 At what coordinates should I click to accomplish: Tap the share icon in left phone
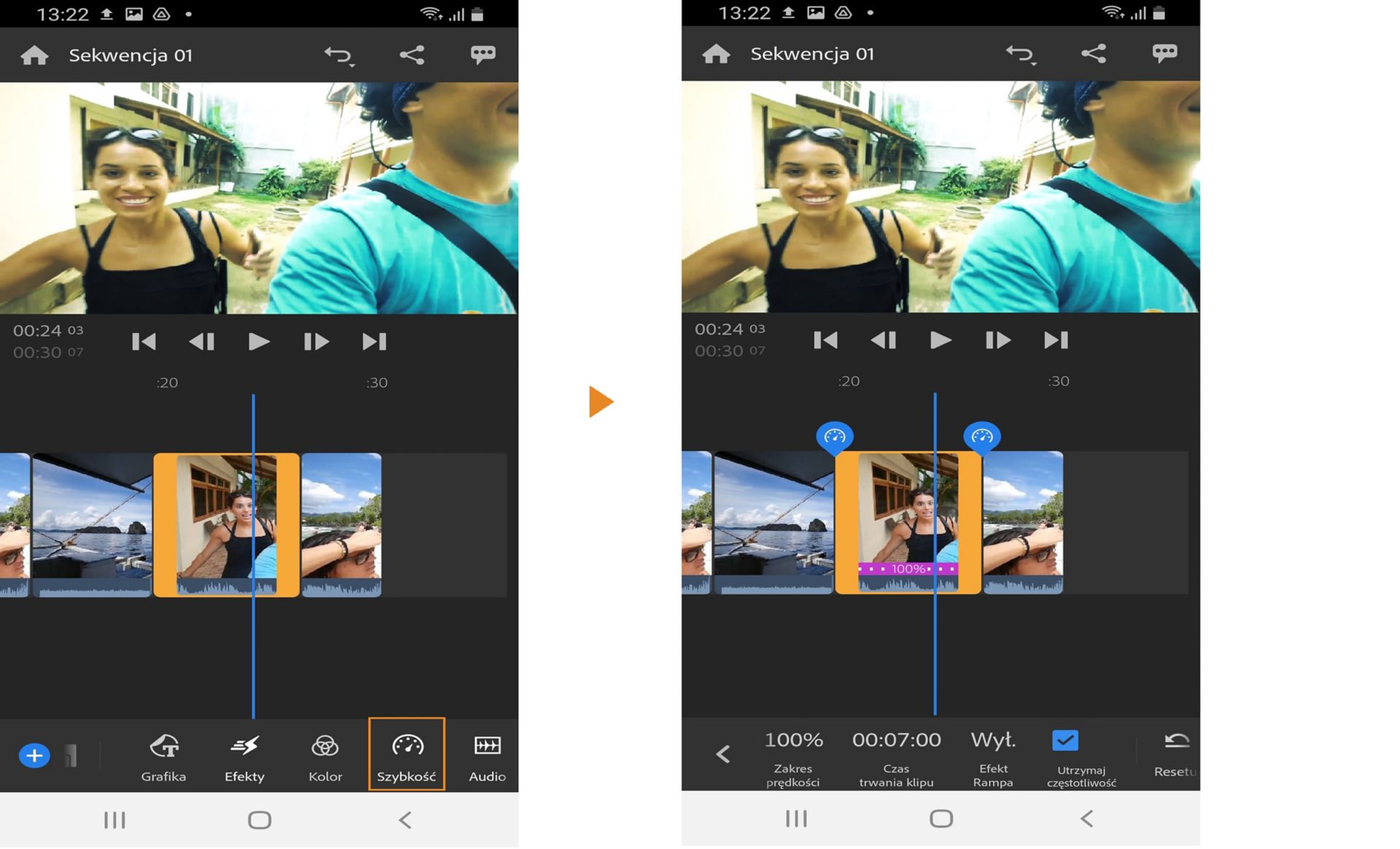412,55
